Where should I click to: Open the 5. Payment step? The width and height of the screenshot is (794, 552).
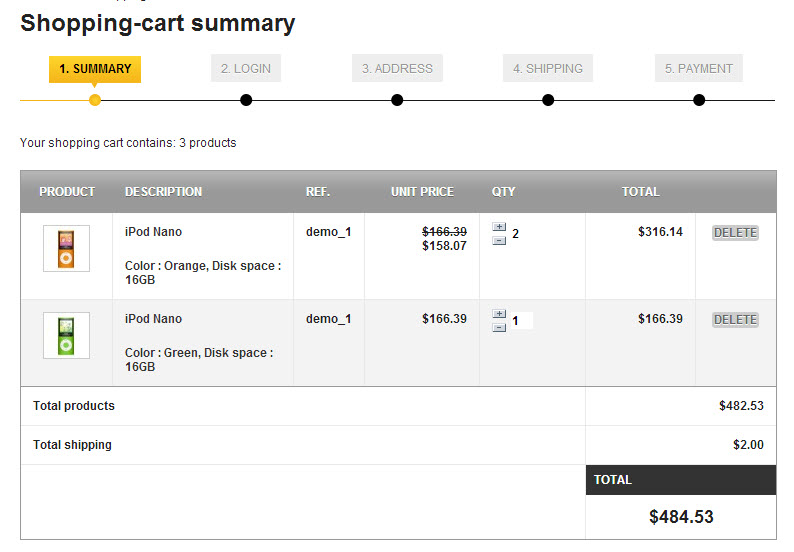699,69
